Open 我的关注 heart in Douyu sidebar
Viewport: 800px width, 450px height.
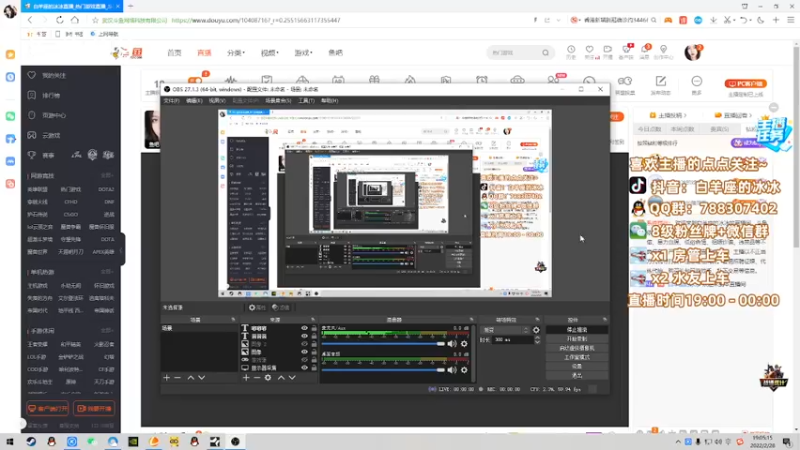pos(32,75)
